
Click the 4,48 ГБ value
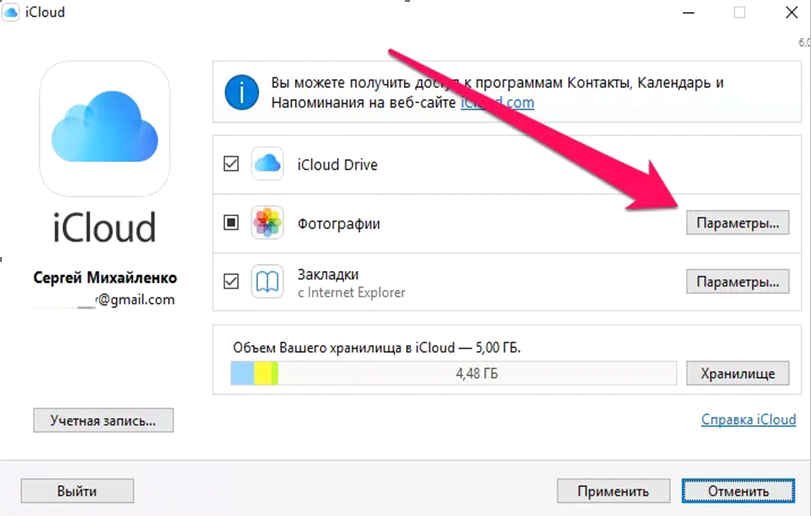coord(477,374)
